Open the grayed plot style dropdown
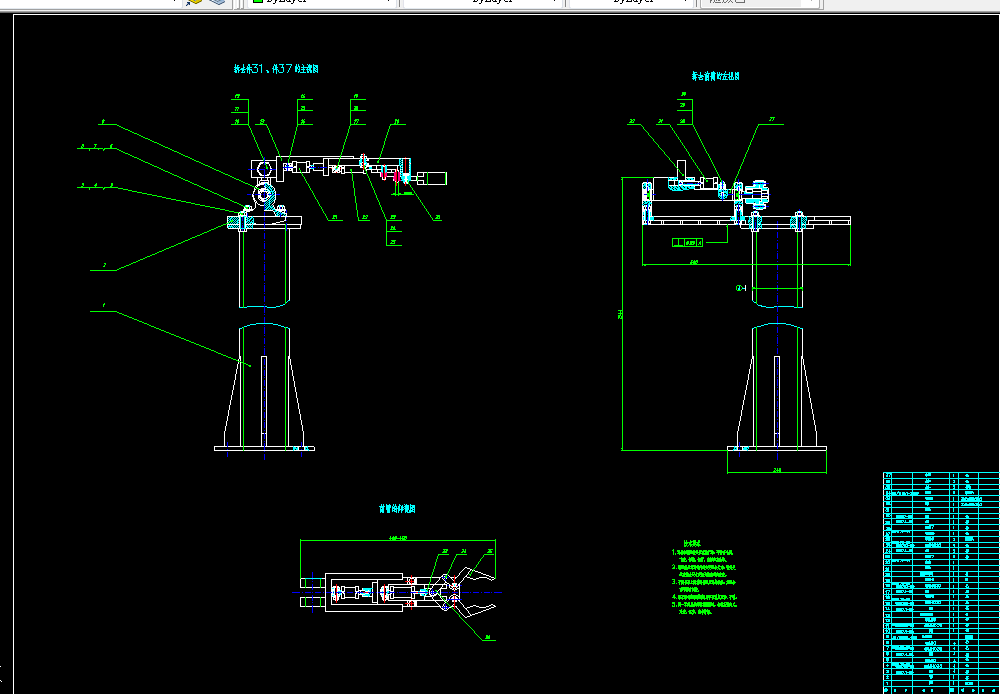The width and height of the screenshot is (1000, 694). click(760, 2)
